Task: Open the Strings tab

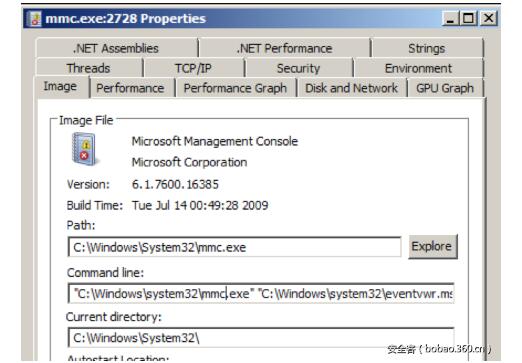Action: 427,48
